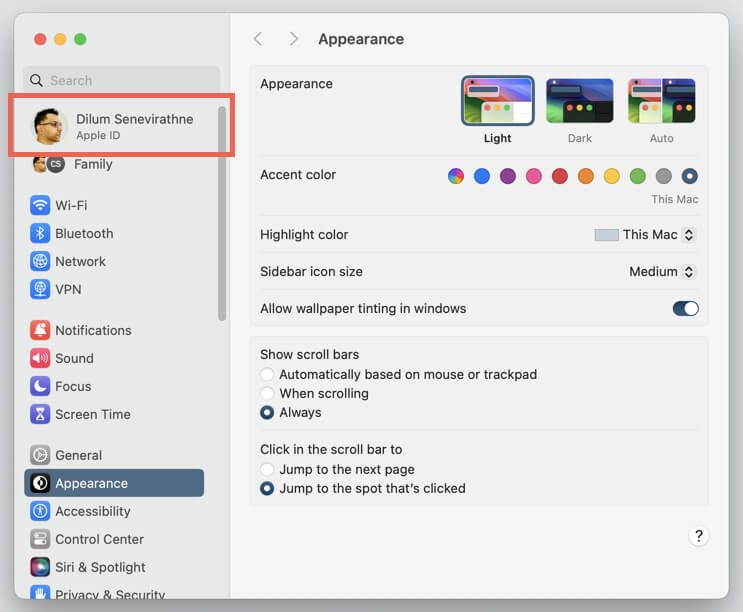Click the Bluetooth icon in the sidebar
This screenshot has width=743, height=612.
(x=40, y=234)
